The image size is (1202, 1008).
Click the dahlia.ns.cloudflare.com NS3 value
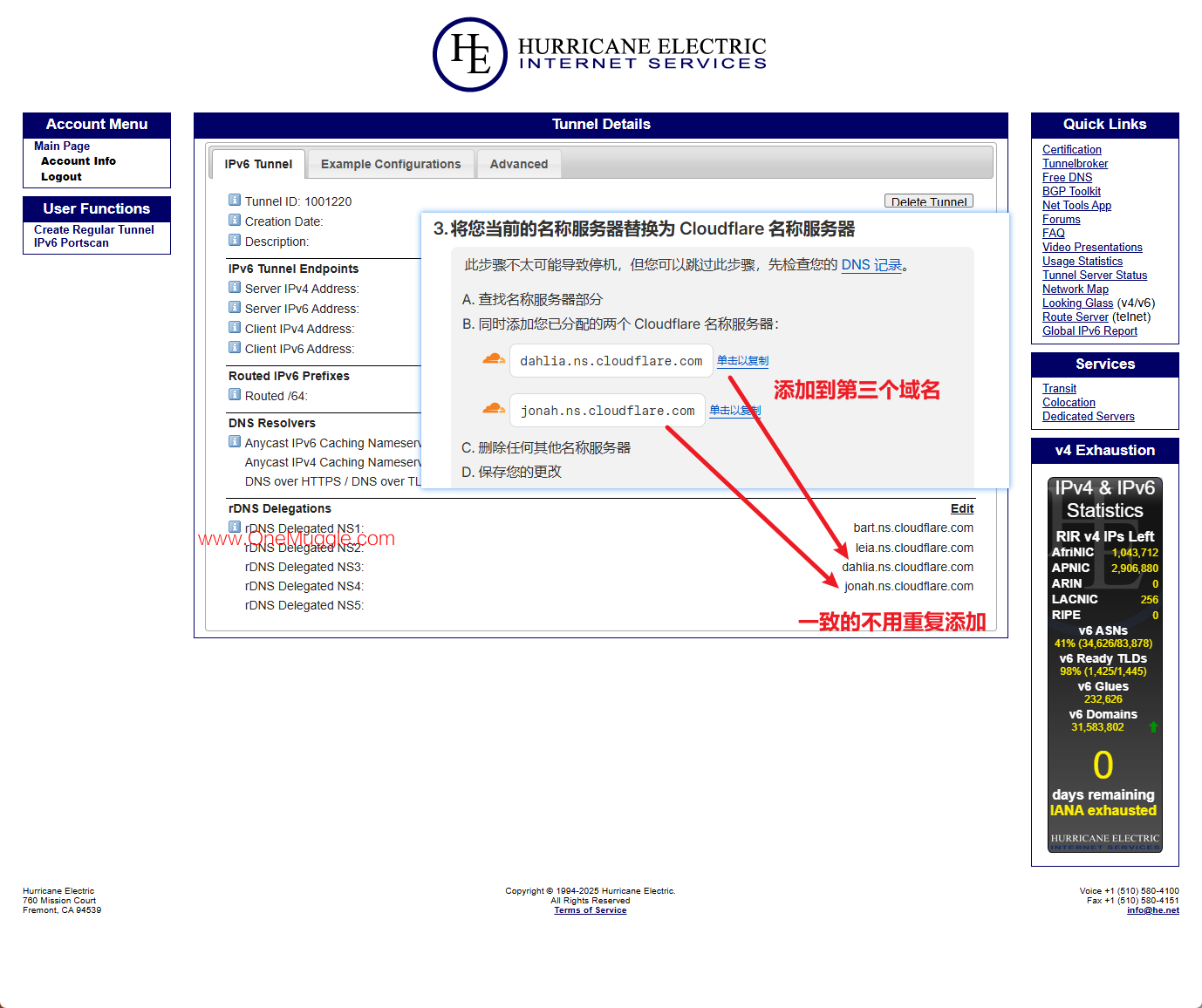(908, 568)
